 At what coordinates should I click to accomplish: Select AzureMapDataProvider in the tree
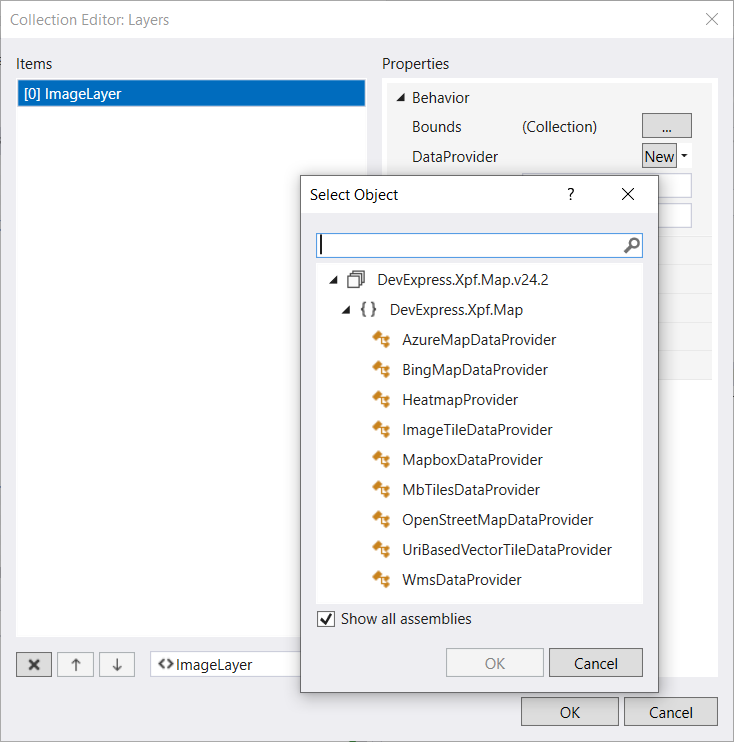pos(479,340)
